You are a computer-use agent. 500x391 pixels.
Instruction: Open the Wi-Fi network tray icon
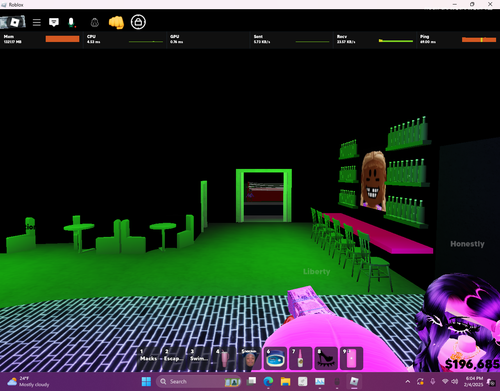[445, 382]
